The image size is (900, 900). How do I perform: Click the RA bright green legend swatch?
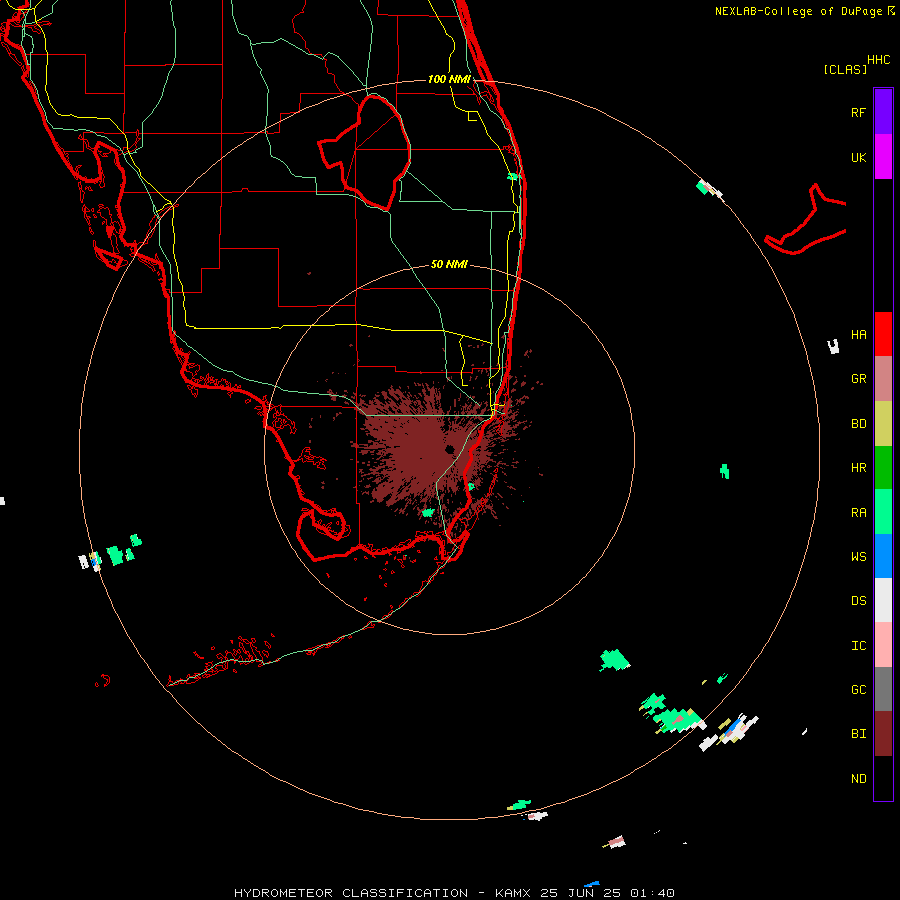pyautogui.click(x=883, y=512)
